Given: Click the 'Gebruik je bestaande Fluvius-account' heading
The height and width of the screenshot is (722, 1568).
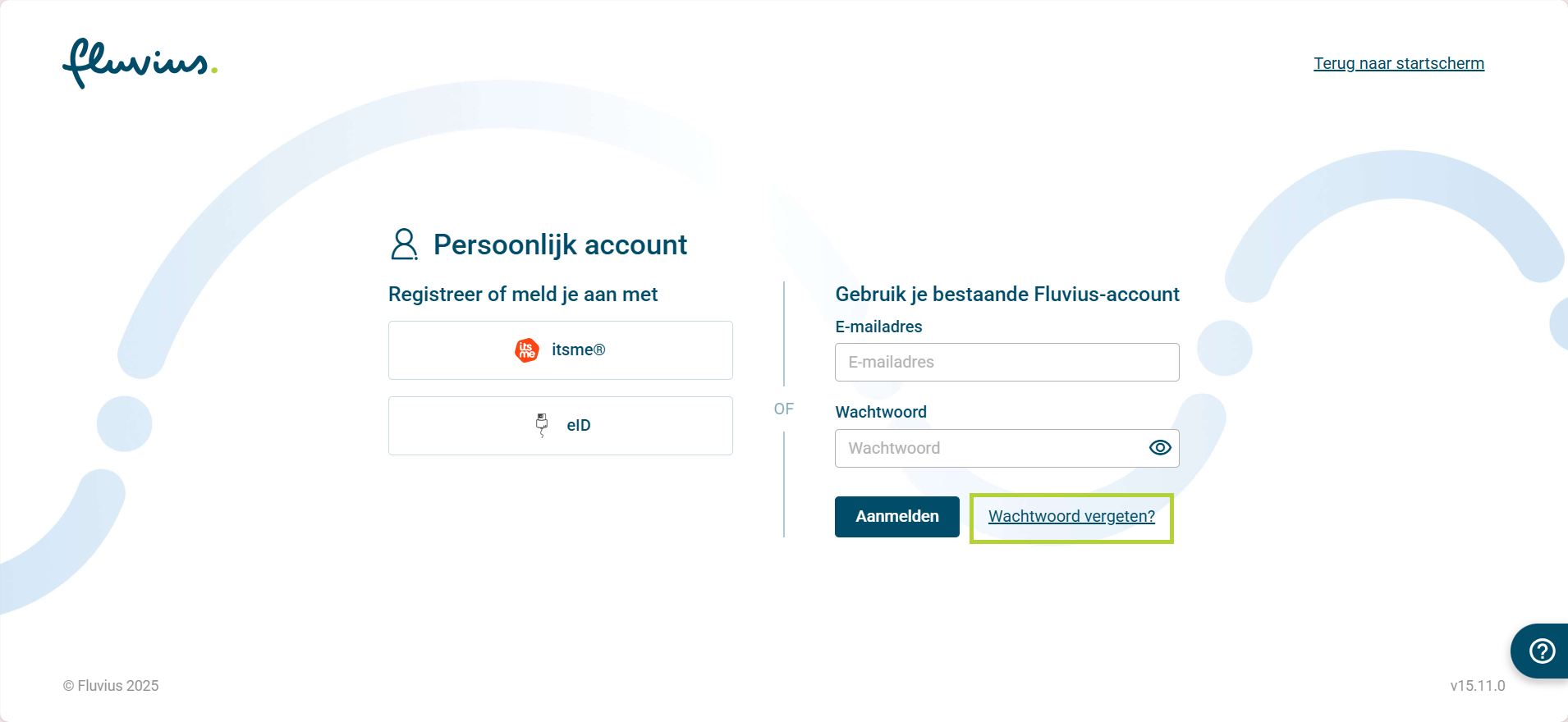Looking at the screenshot, I should [x=1006, y=295].
